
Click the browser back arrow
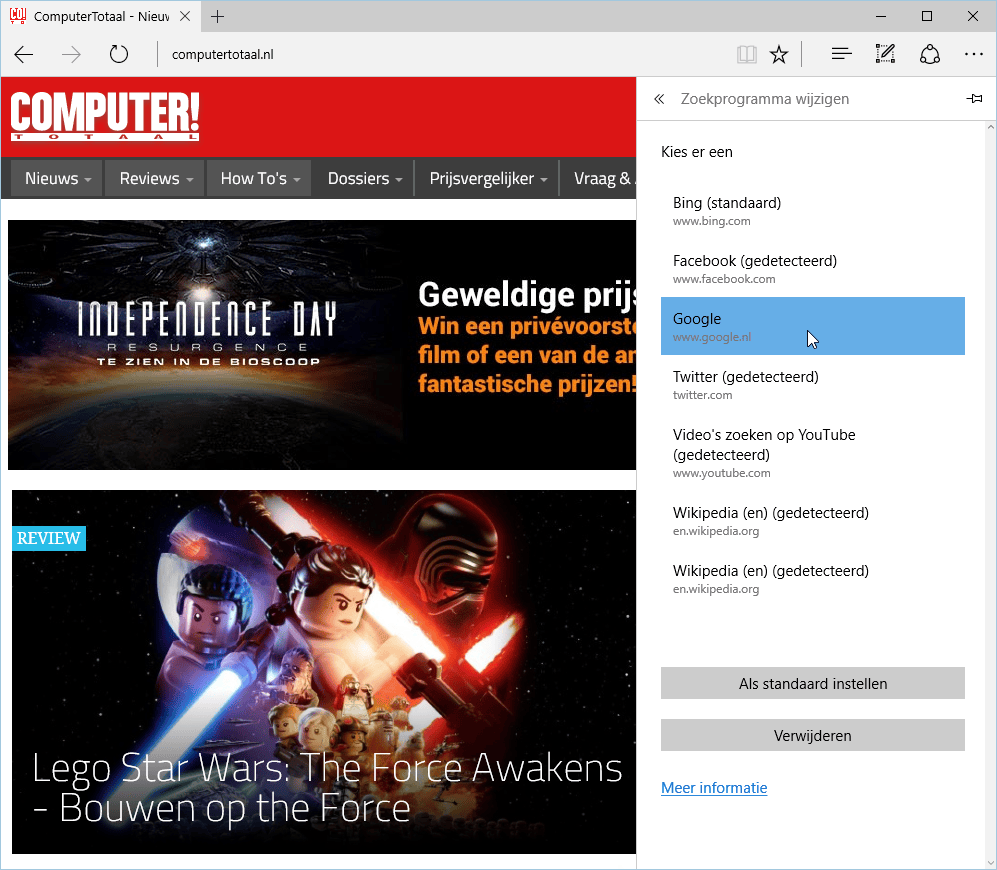click(24, 54)
